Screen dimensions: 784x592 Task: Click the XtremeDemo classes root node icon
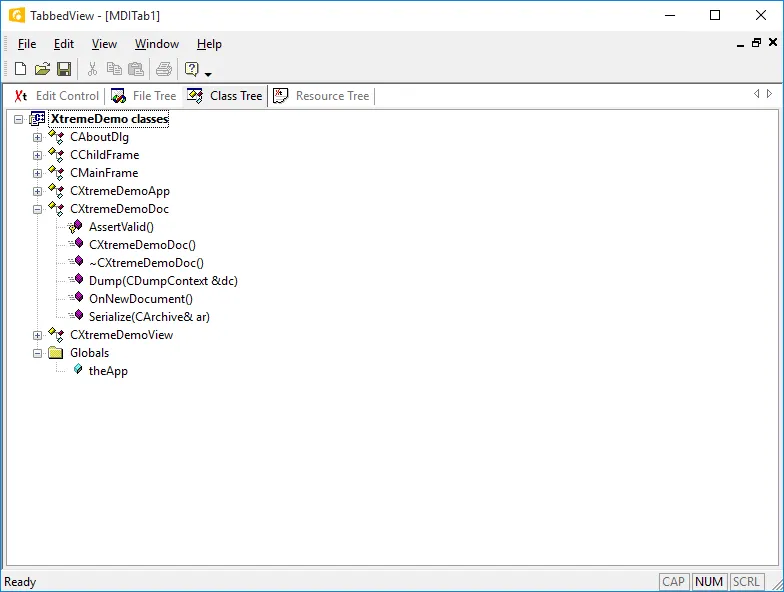[x=38, y=119]
